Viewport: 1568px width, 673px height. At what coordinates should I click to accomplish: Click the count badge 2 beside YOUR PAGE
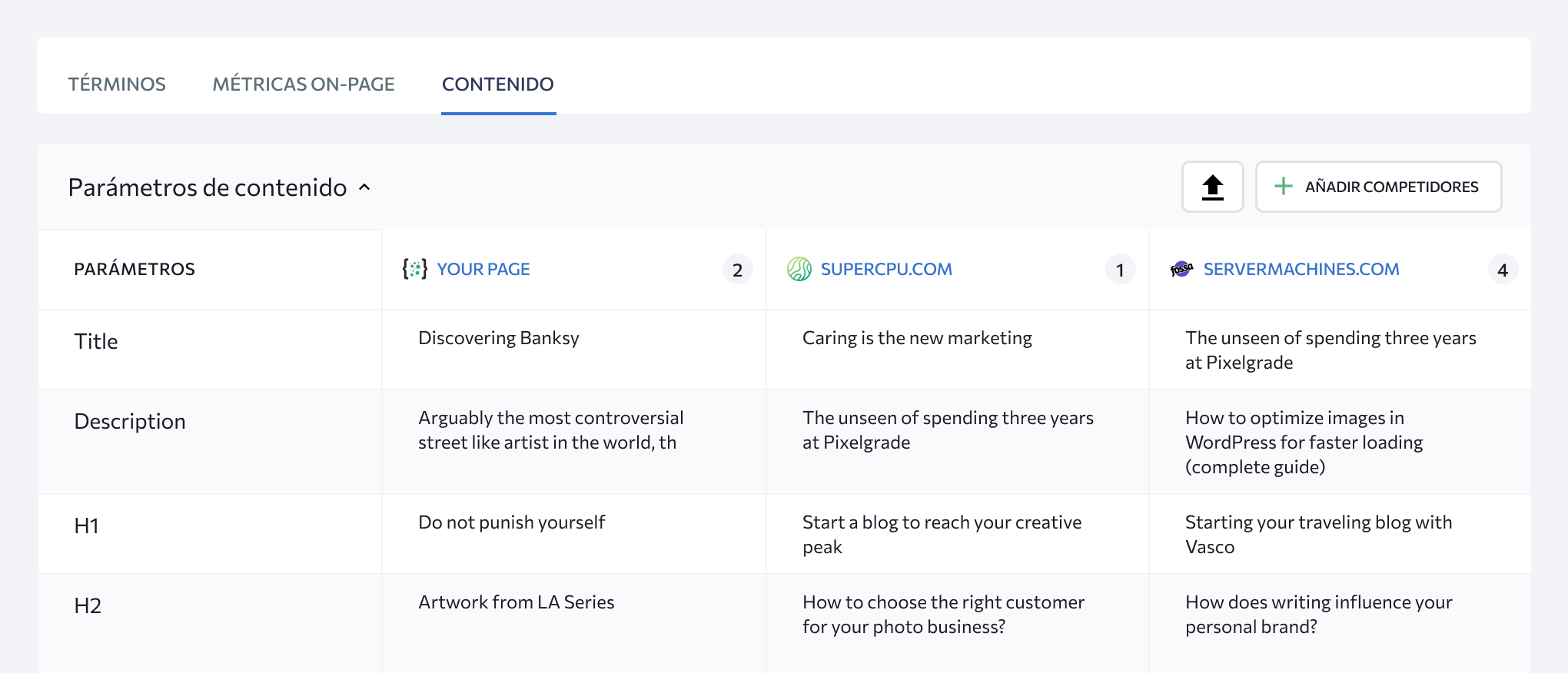coord(737,270)
